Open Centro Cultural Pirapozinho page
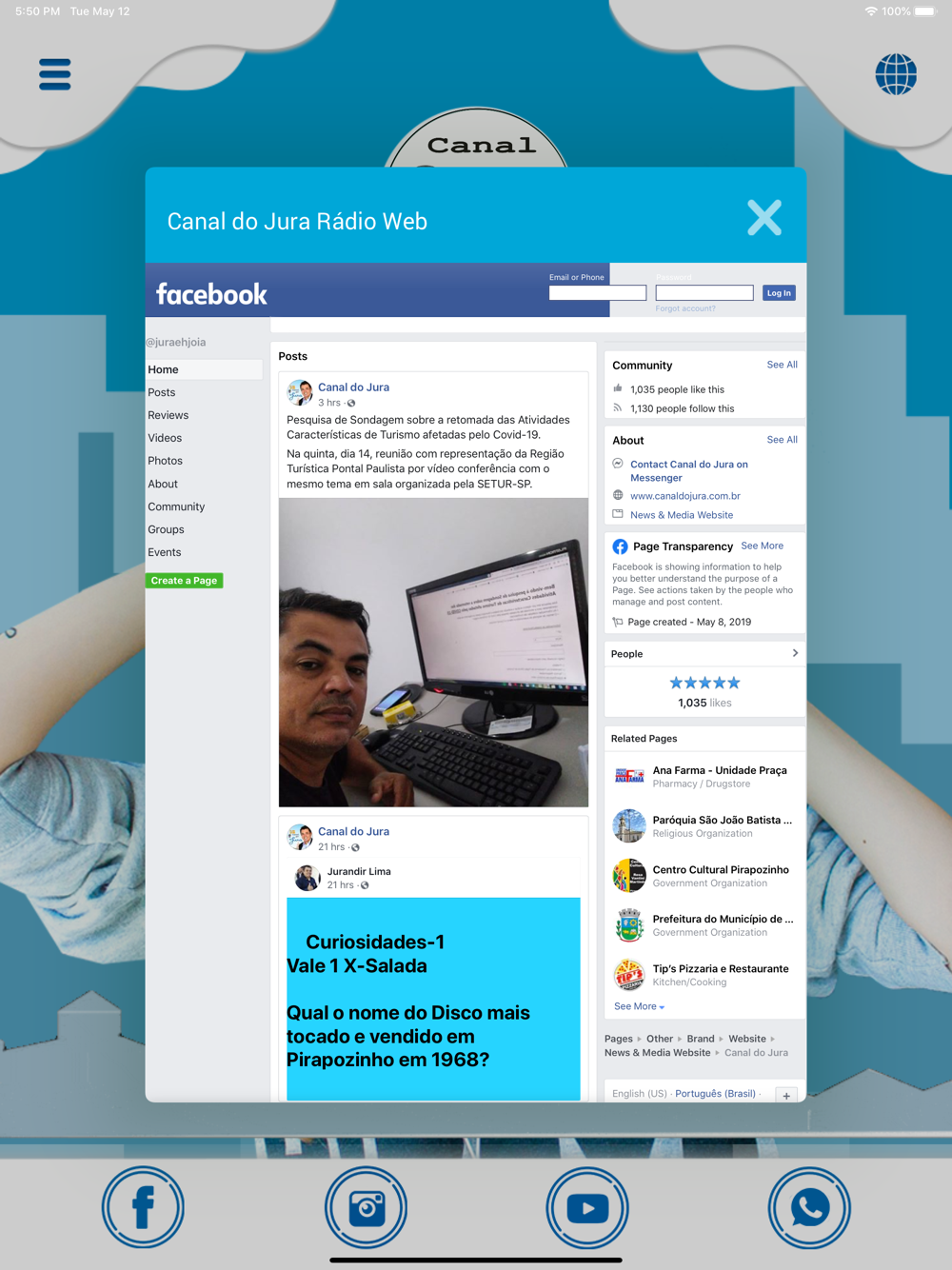The height and width of the screenshot is (1270, 952). (x=721, y=869)
